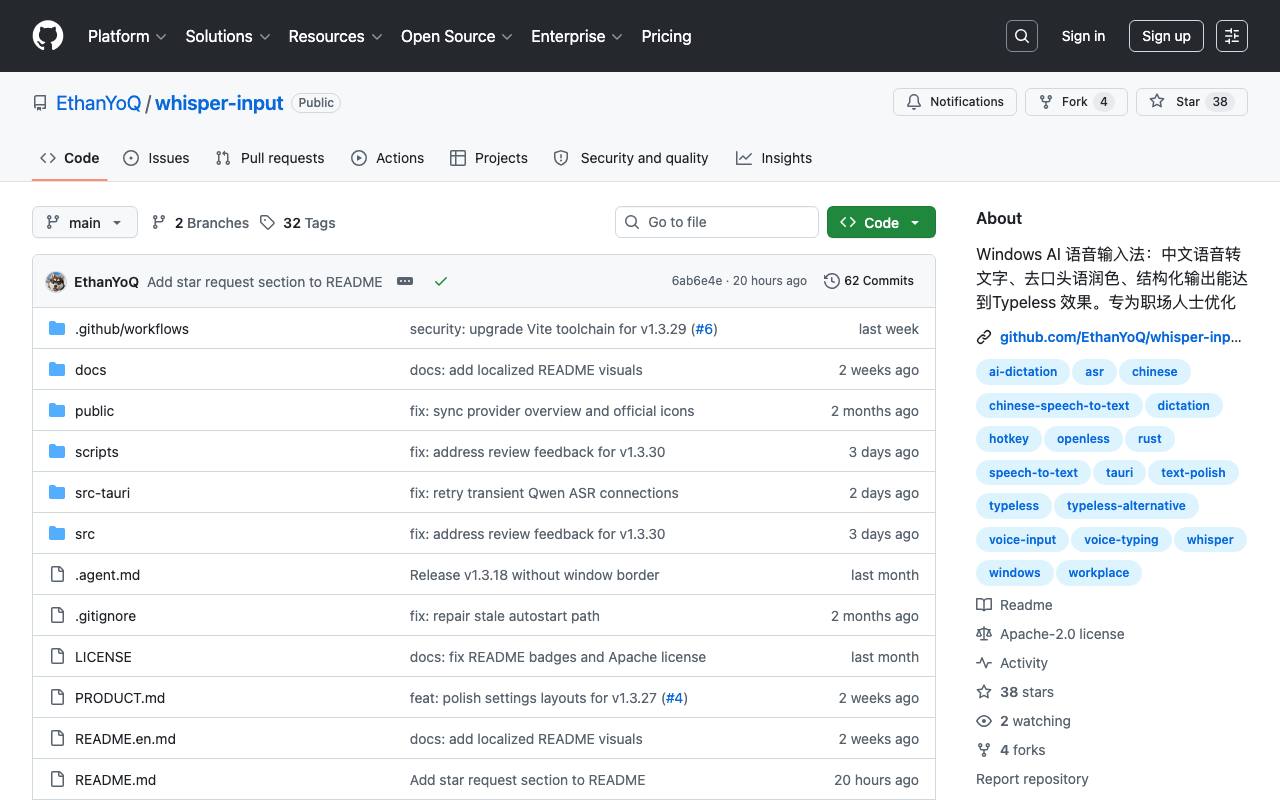Image resolution: width=1280 pixels, height=800 pixels.
Task: Open the Solutions dropdown menu
Action: click(x=228, y=36)
